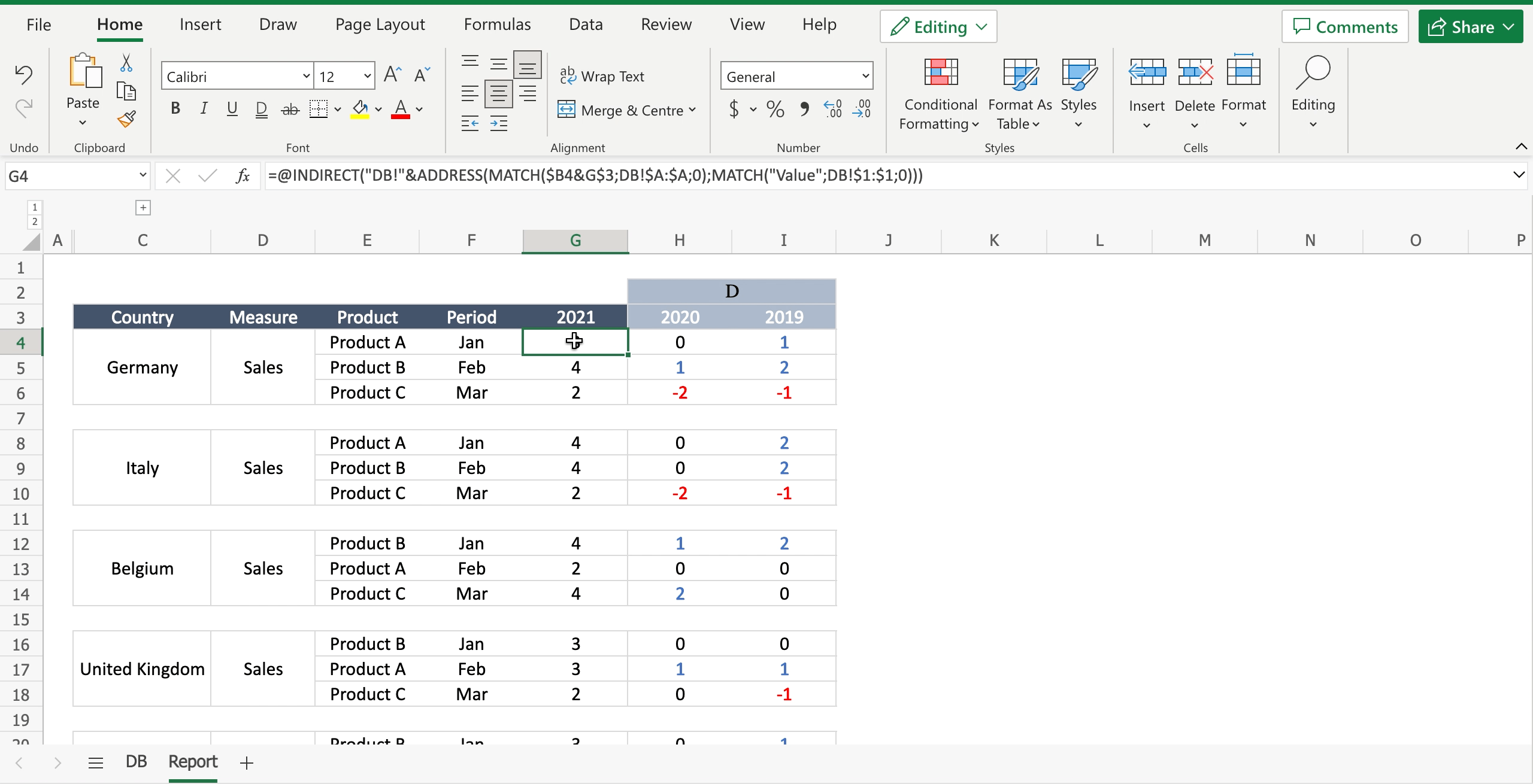Image resolution: width=1533 pixels, height=784 pixels.
Task: Switch to the DB sheet tab
Action: [136, 762]
